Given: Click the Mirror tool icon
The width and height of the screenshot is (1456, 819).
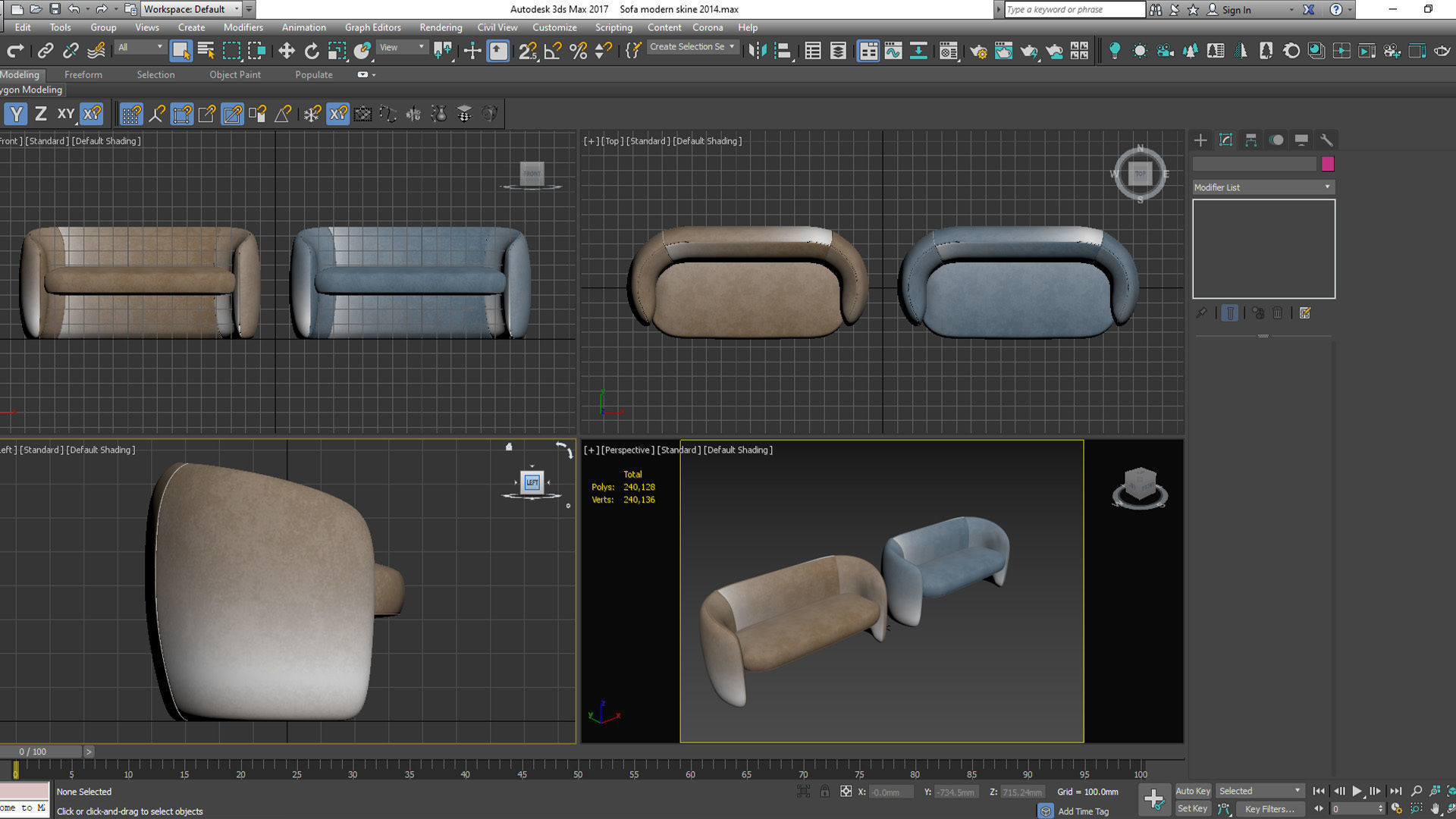Looking at the screenshot, I should (757, 51).
